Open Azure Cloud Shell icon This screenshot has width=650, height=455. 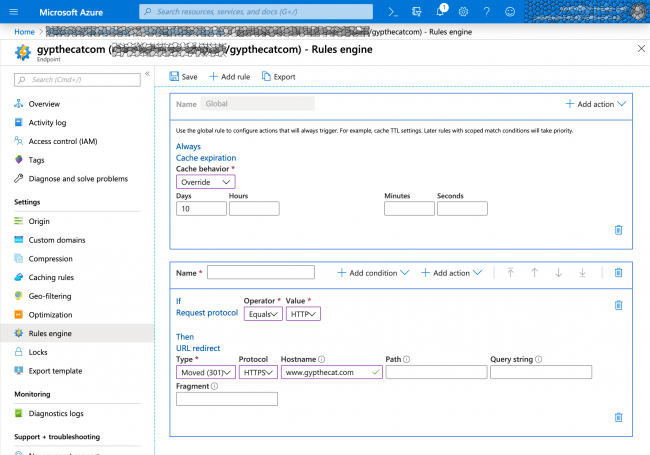(x=393, y=12)
